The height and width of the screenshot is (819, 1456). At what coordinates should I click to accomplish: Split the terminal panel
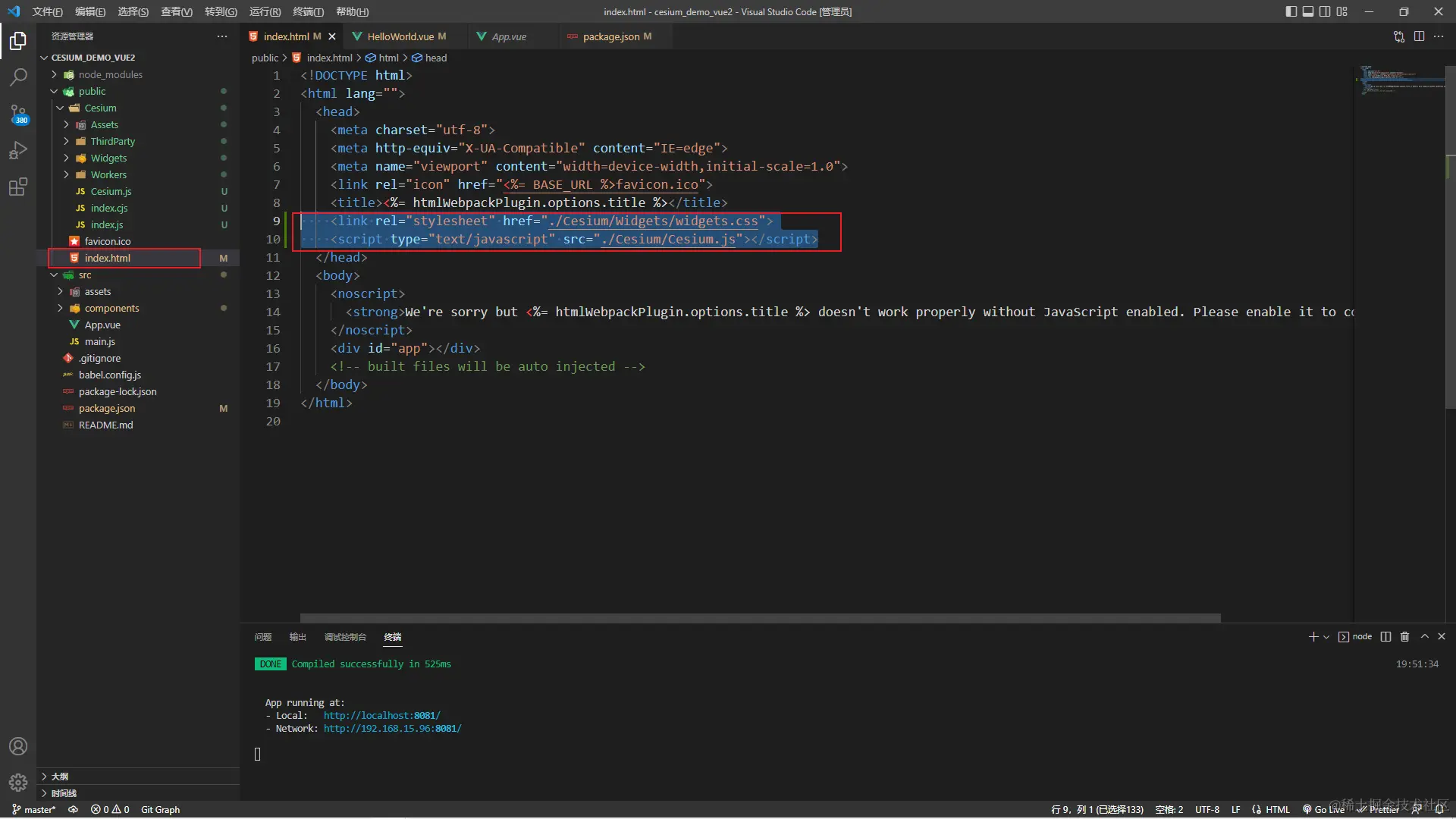1385,637
